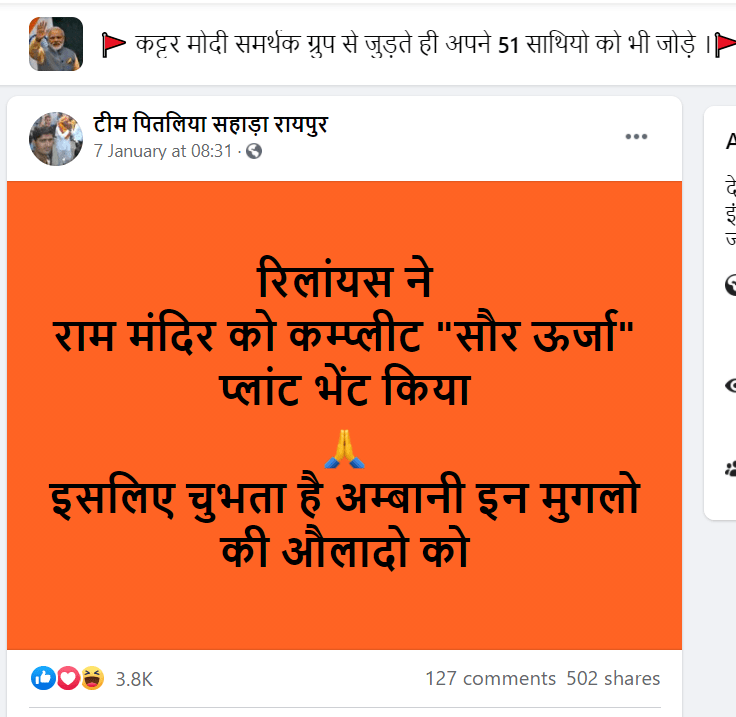Open the 127 comments link
This screenshot has height=717, width=736.
[x=491, y=679]
